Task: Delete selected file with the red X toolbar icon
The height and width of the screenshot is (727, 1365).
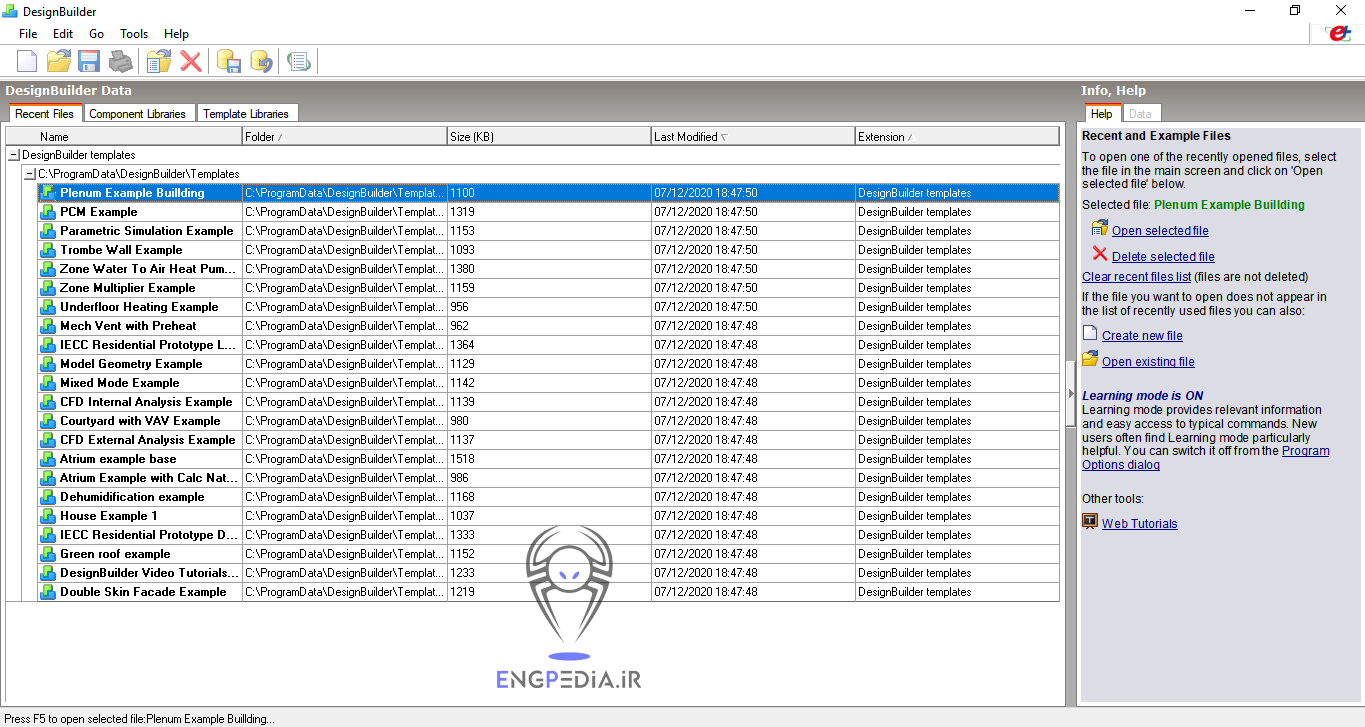Action: pos(191,61)
